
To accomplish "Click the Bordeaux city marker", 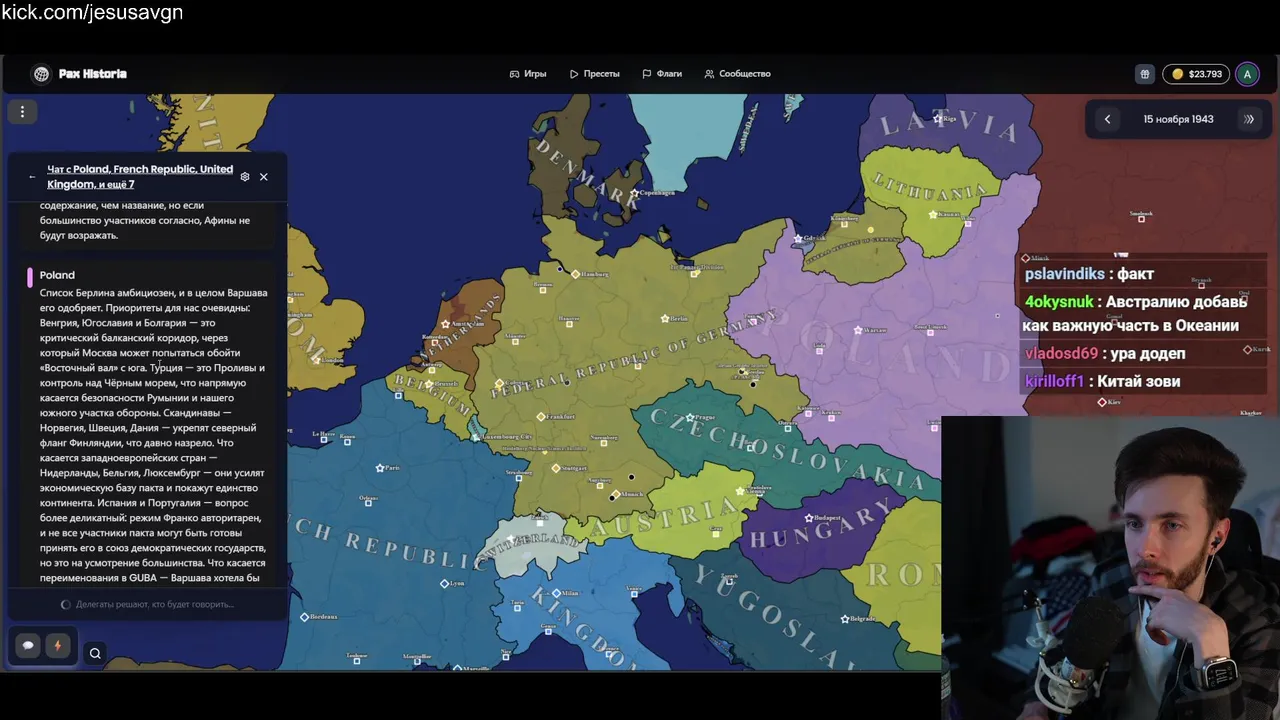I will pyautogui.click(x=304, y=617).
